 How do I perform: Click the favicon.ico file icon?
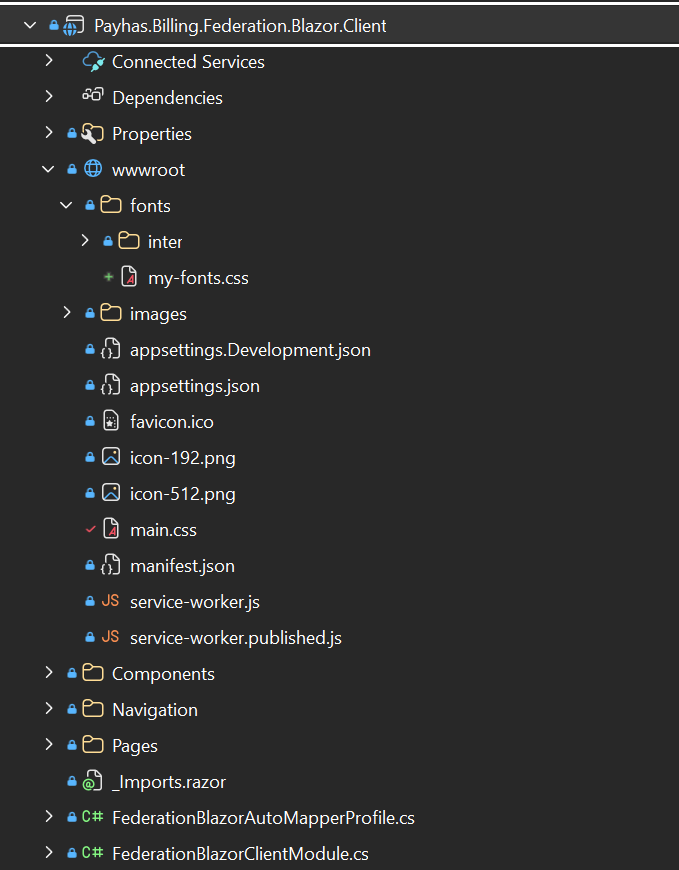click(x=111, y=421)
